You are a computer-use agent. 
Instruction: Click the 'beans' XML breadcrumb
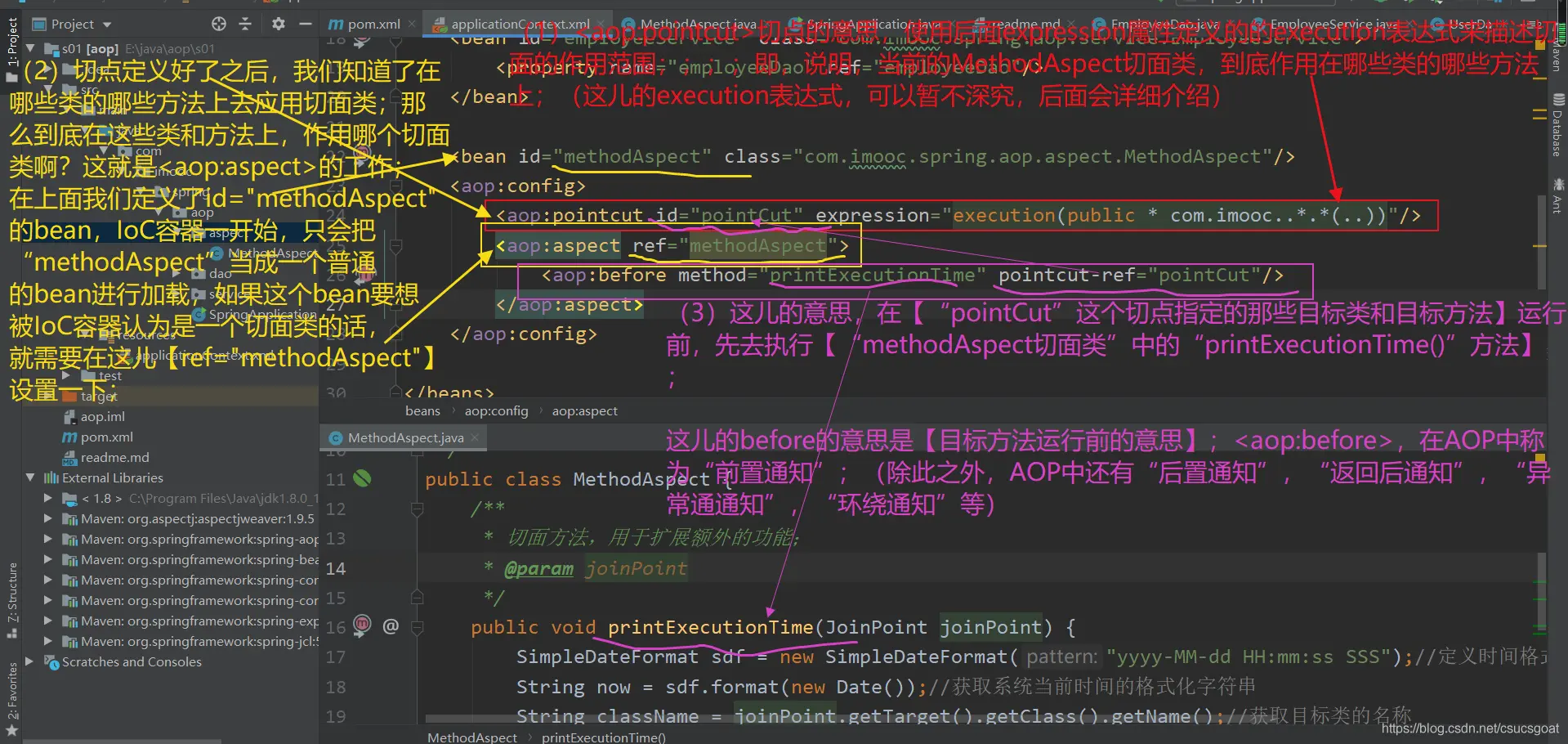(422, 411)
